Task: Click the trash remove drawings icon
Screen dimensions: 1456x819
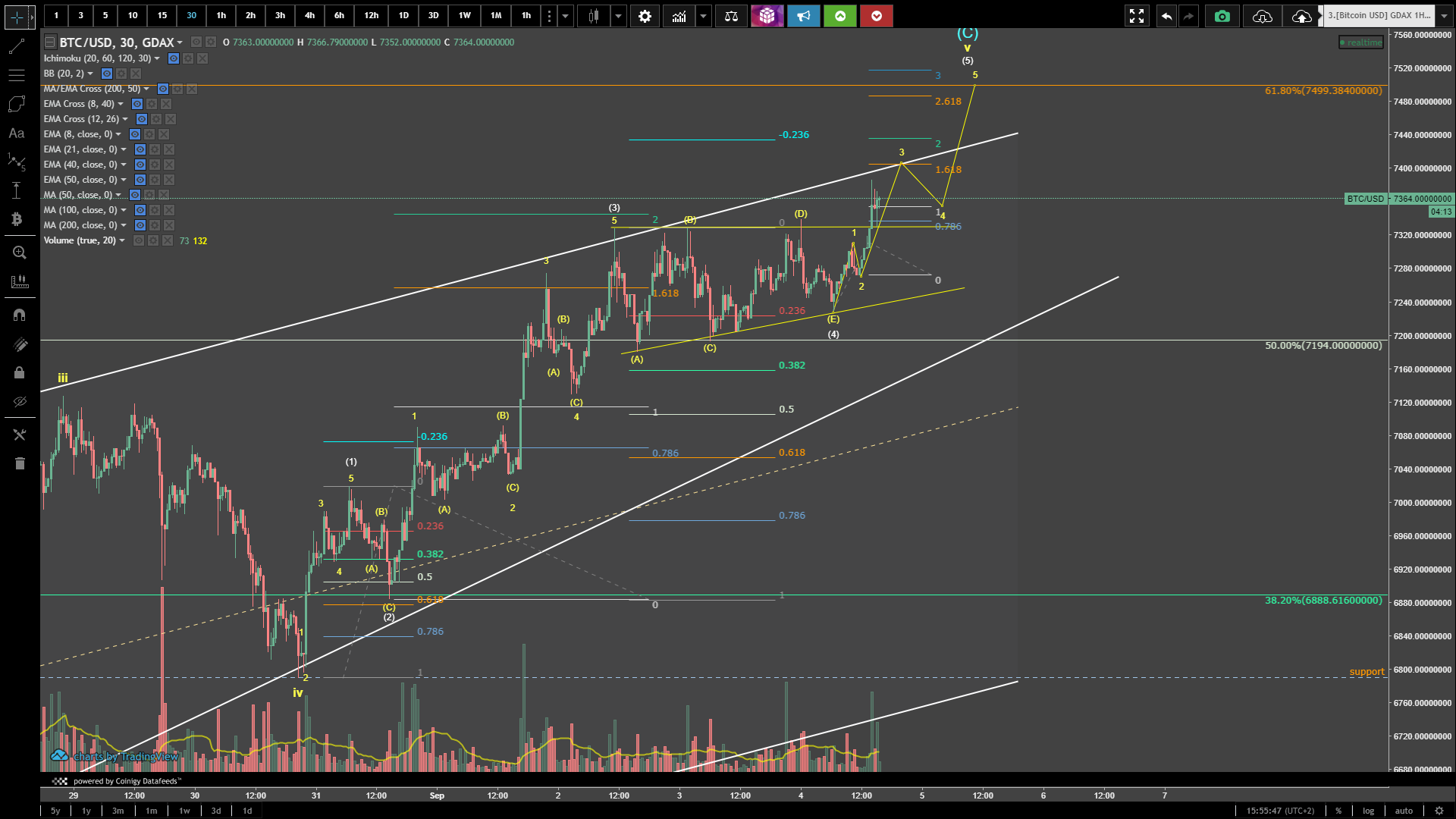Action: [20, 463]
